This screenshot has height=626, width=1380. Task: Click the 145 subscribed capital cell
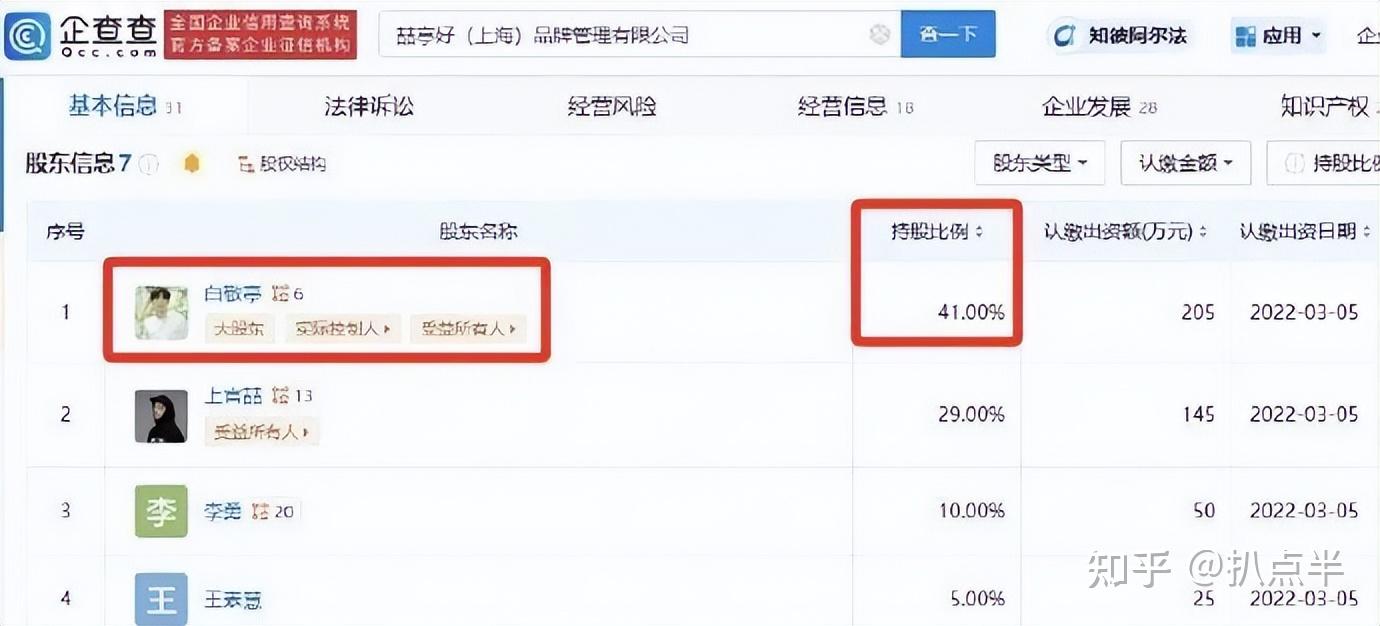(1198, 414)
